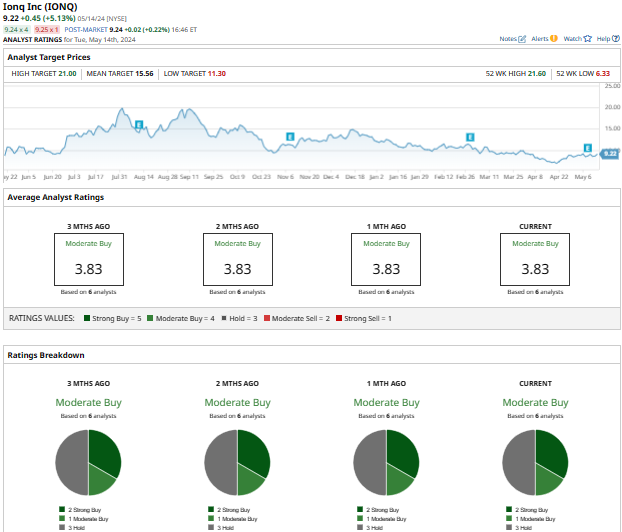The image size is (622, 532).
Task: Click 3 MTHS AGO rating box 3.83
Action: [89, 259]
